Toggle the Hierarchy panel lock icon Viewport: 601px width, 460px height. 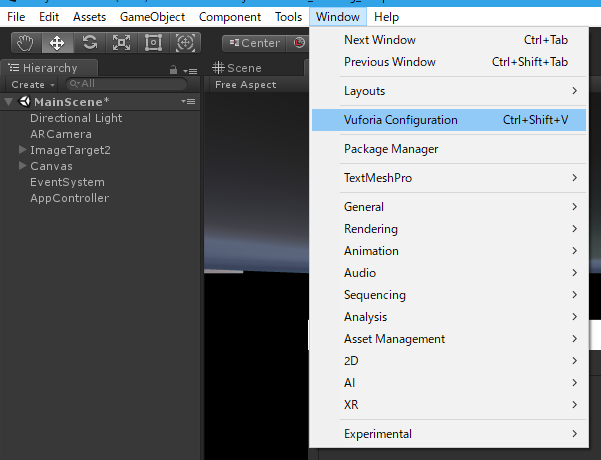(174, 69)
